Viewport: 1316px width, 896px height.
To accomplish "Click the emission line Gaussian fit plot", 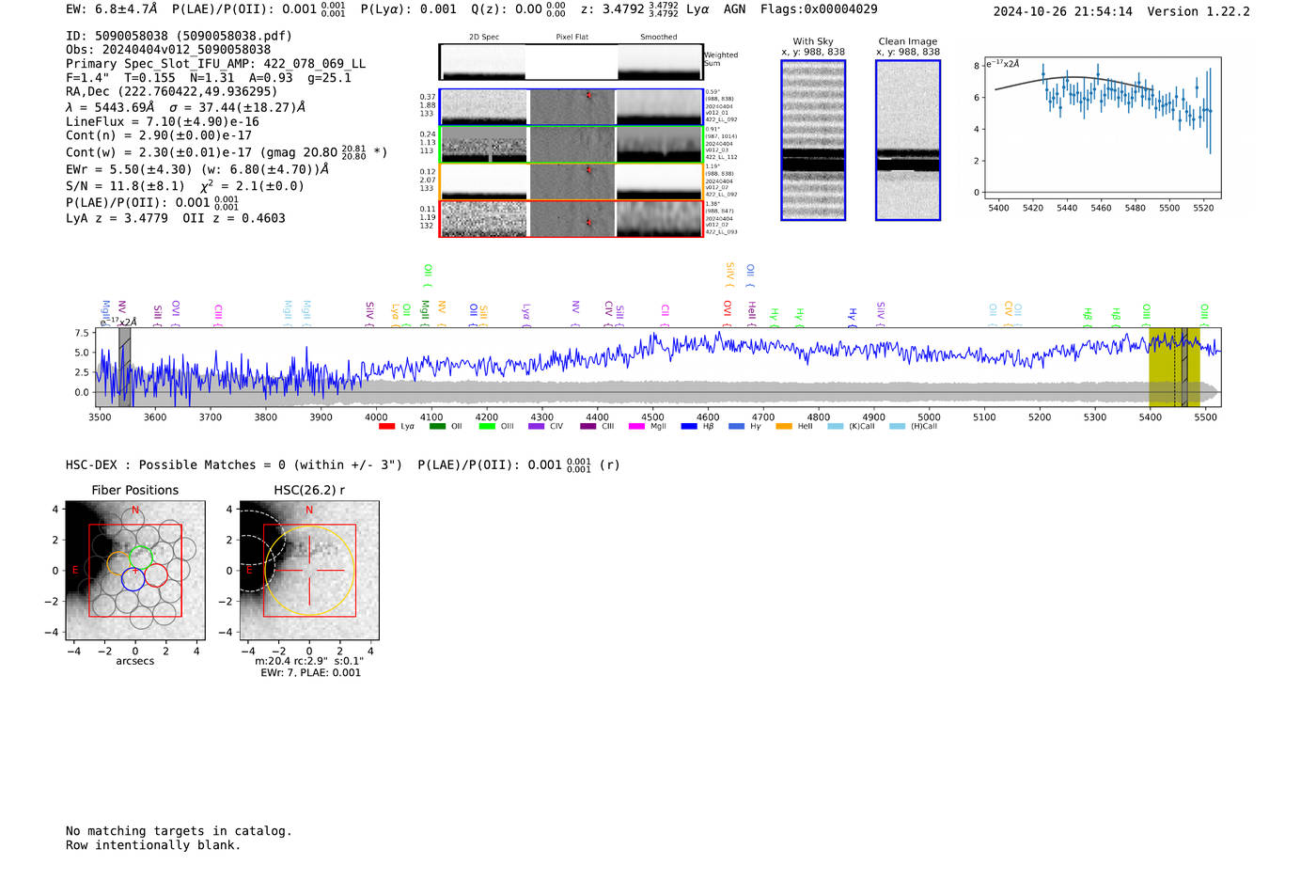I will pos(1102,128).
